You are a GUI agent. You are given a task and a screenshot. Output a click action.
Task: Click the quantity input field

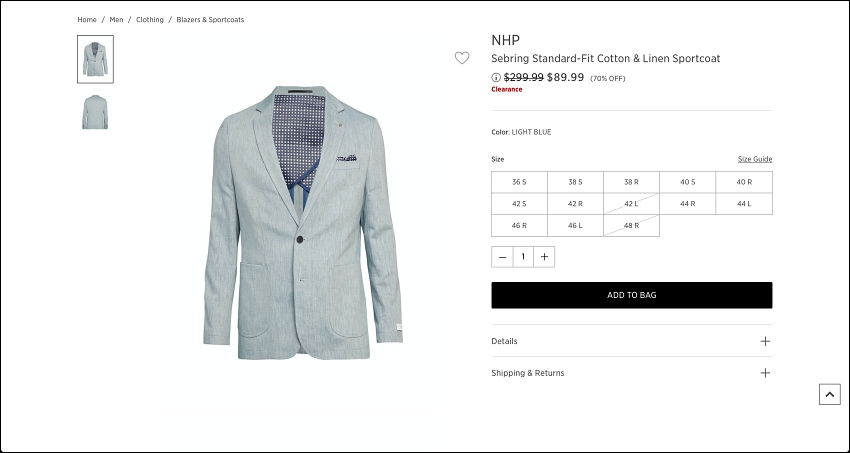[x=523, y=257]
